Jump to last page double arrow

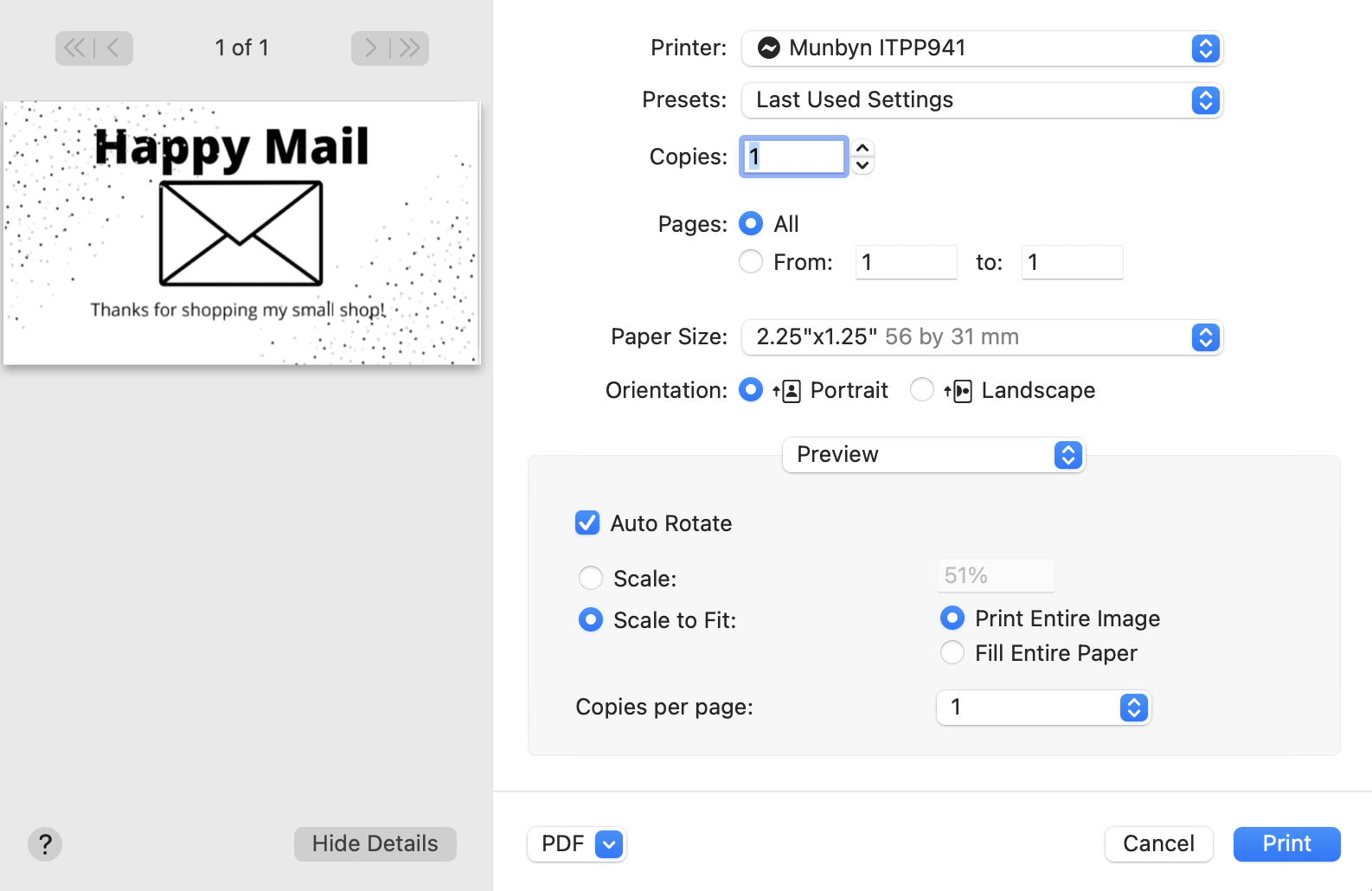tap(409, 48)
